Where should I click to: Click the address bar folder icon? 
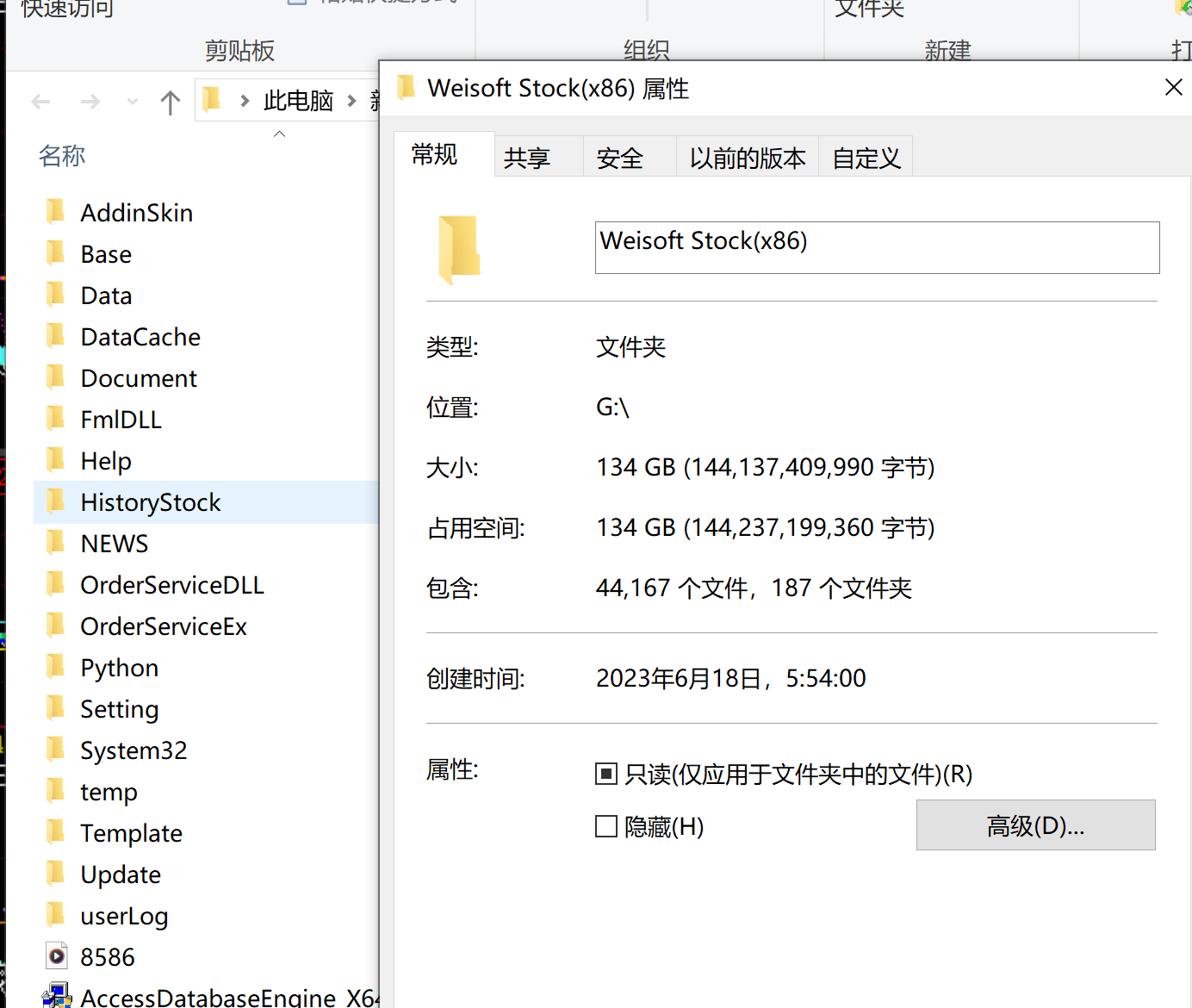point(212,101)
